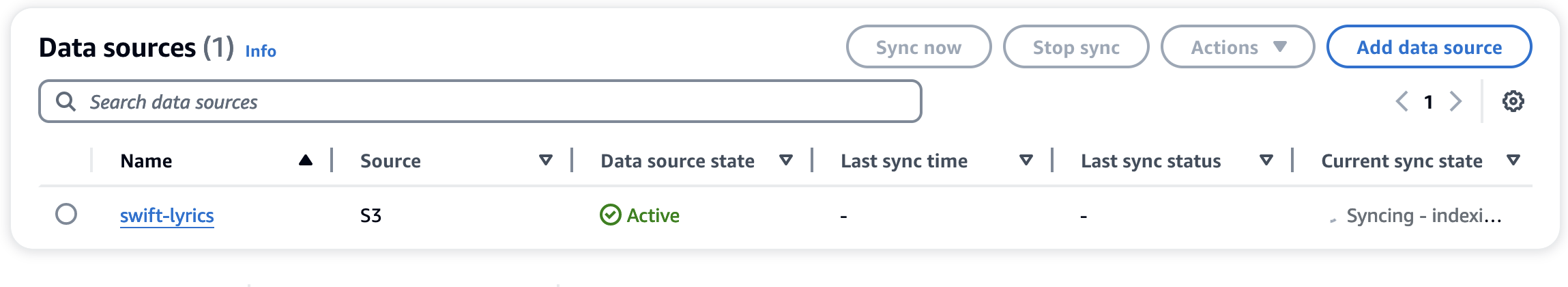Sort by the Source column arrow
The height and width of the screenshot is (287, 1568).
545,161
